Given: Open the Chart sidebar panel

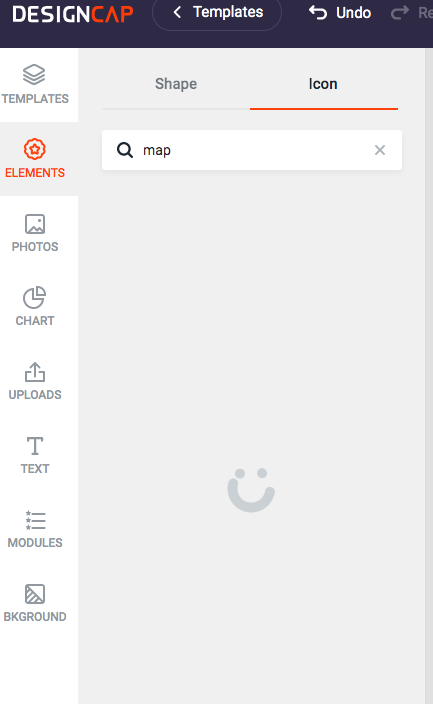Looking at the screenshot, I should pos(35,307).
